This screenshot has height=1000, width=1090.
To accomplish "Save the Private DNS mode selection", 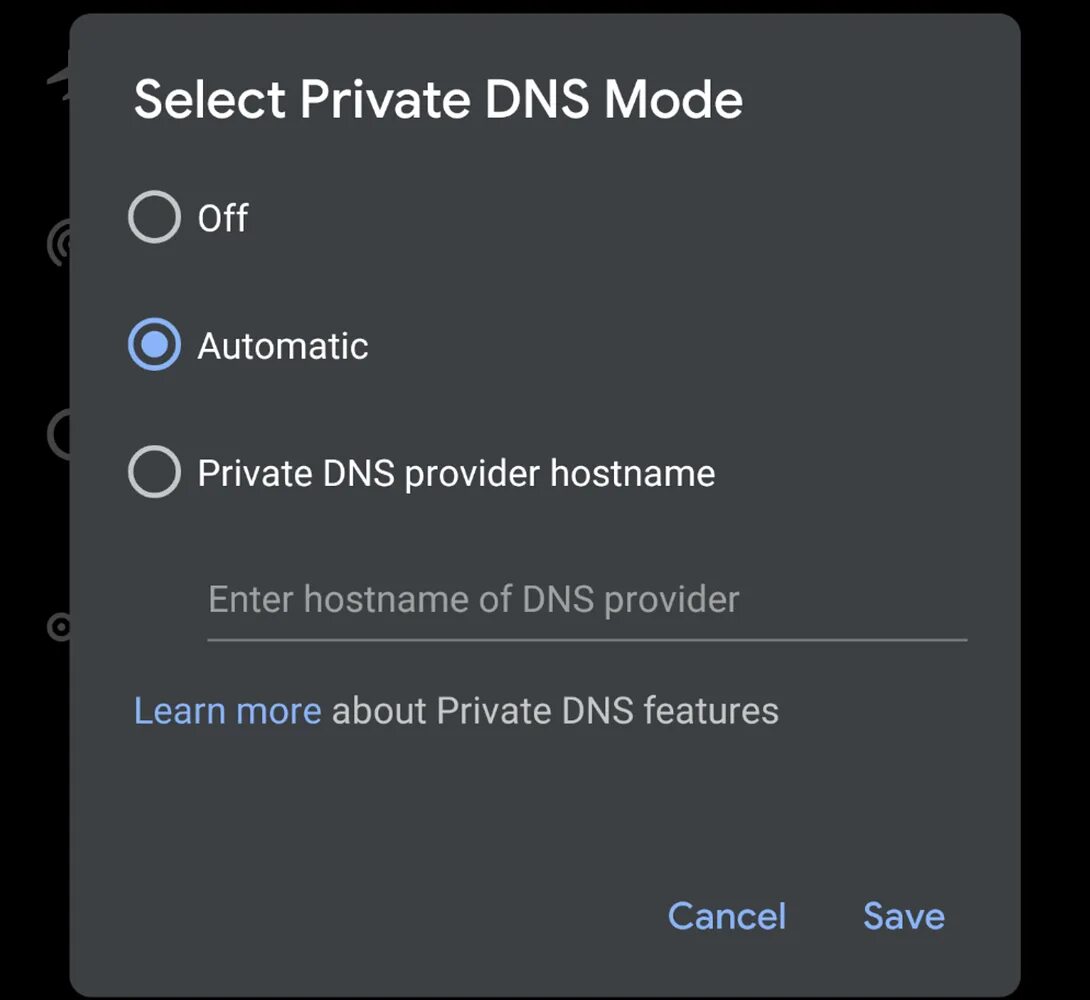I will point(904,916).
